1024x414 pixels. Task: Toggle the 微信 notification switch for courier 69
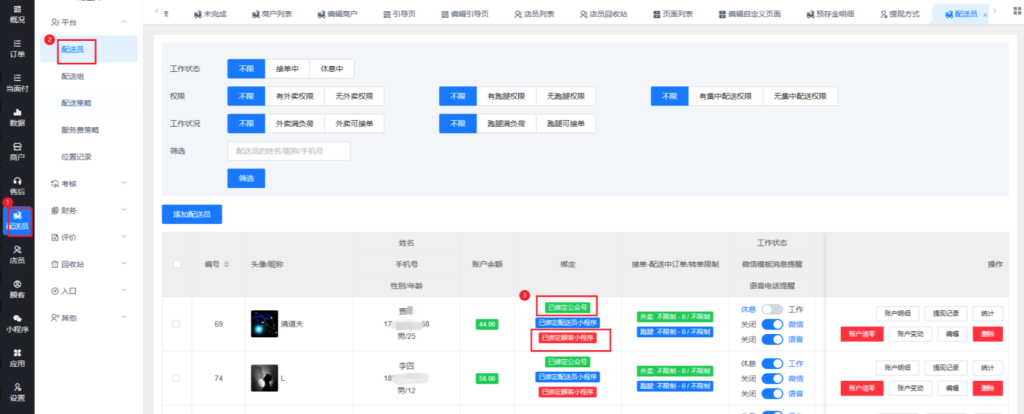coord(772,324)
